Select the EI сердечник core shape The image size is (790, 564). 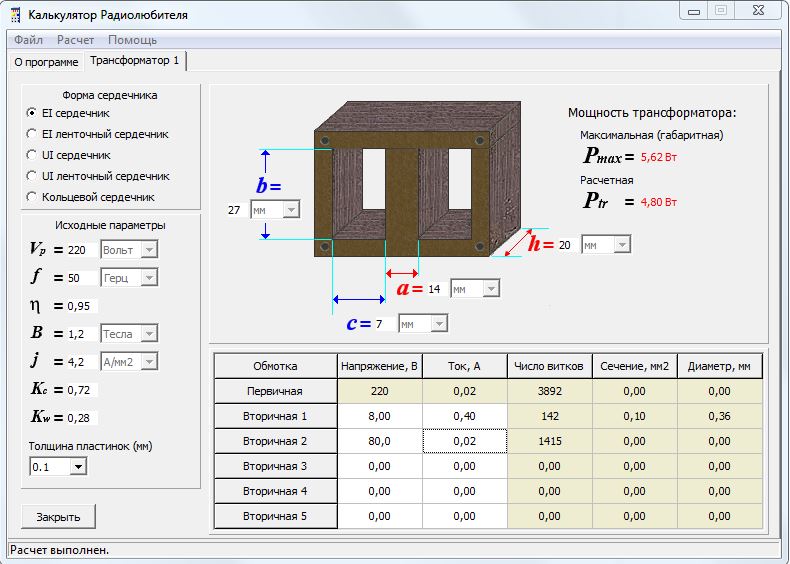32,114
